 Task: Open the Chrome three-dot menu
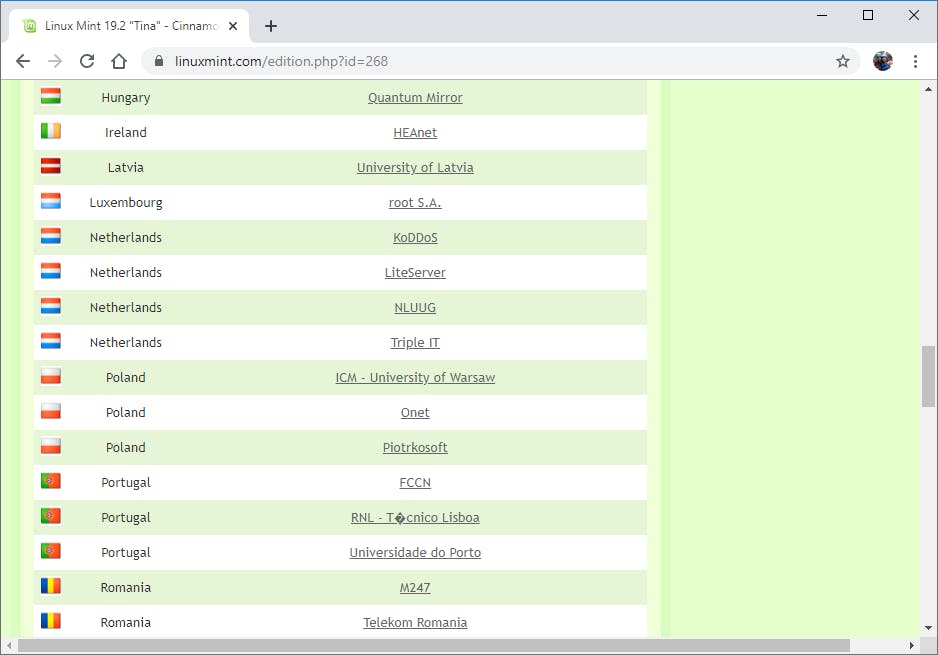pyautogui.click(x=915, y=61)
